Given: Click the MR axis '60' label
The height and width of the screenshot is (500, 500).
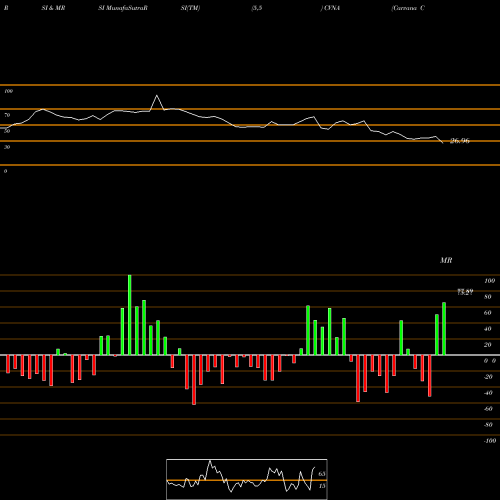Looking at the screenshot, I should click(x=488, y=313).
